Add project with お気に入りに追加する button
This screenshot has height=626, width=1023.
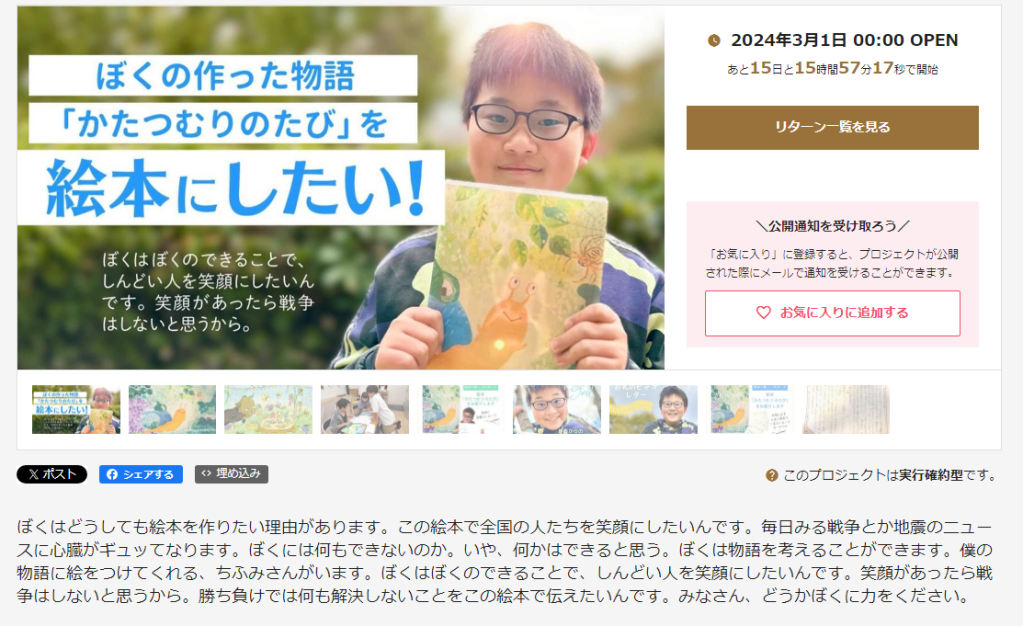832,313
